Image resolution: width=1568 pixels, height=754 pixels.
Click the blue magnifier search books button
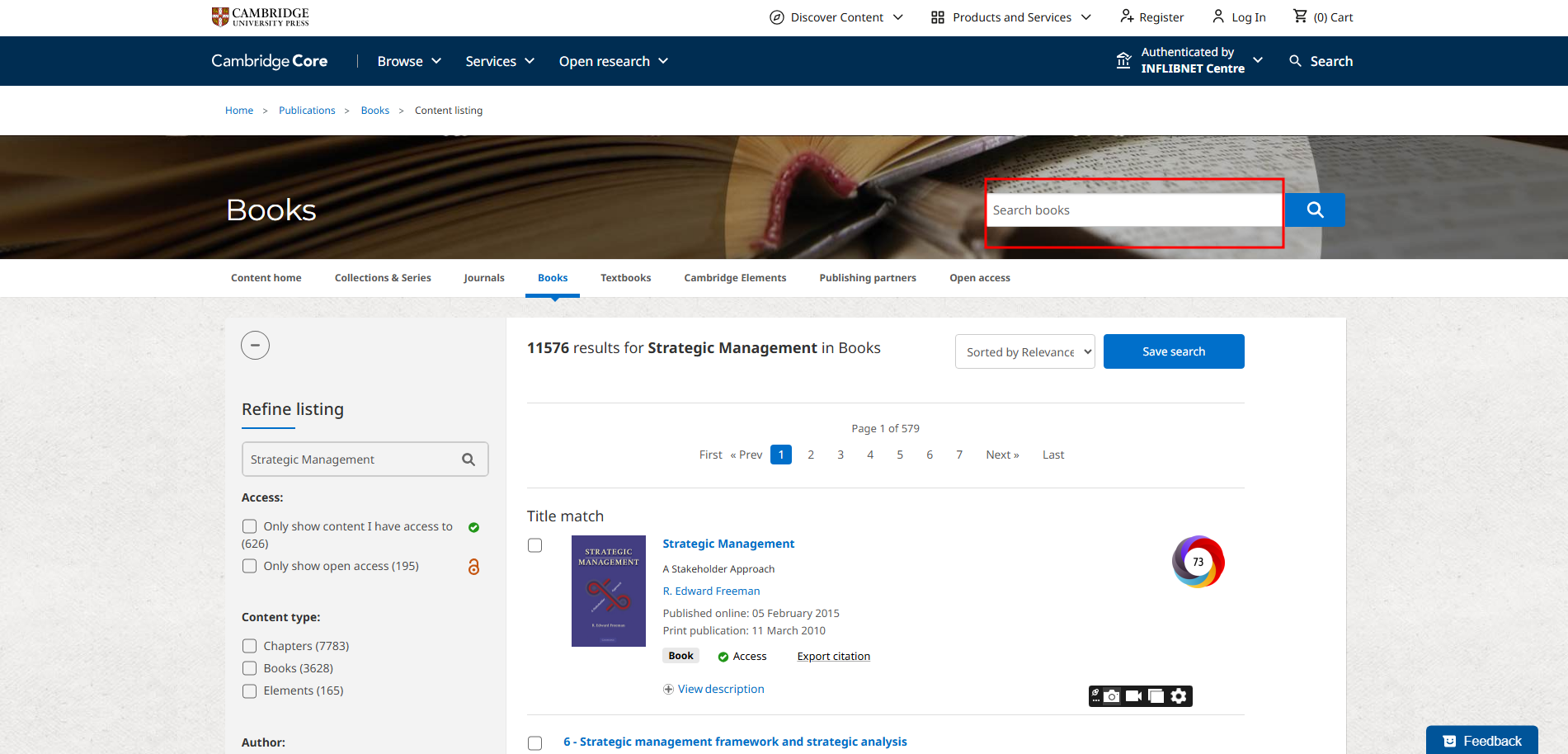1315,210
